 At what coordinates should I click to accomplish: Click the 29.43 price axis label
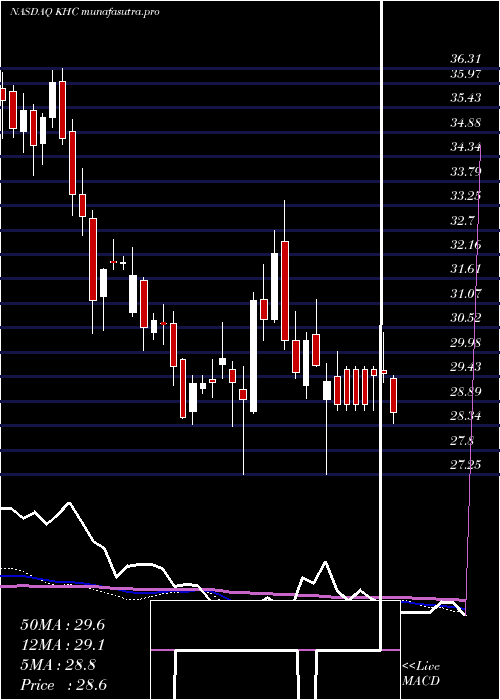[466, 367]
